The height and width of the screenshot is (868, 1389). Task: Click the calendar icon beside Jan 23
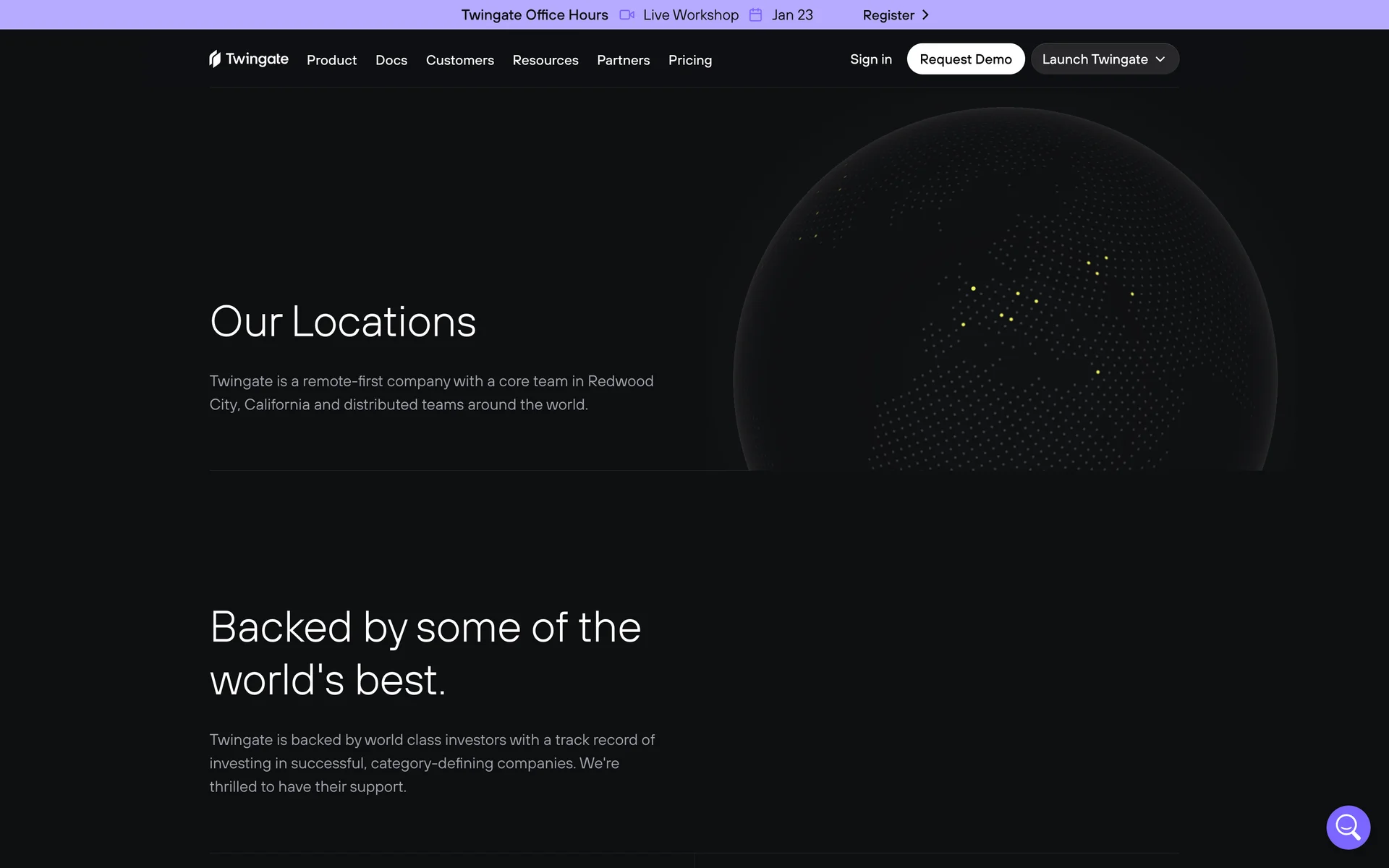[755, 14]
